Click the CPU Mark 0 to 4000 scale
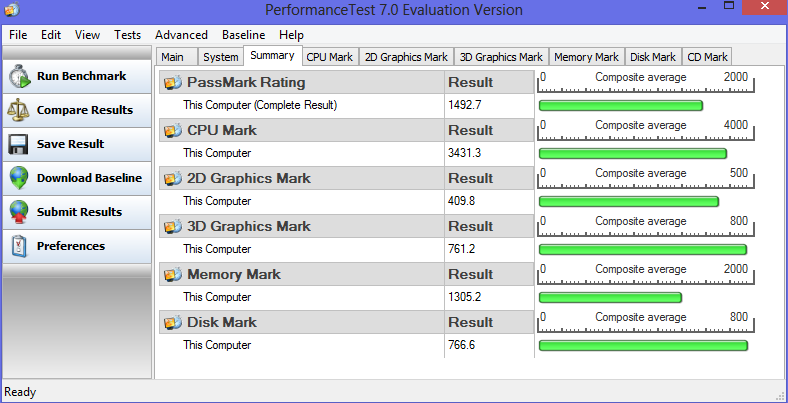The image size is (788, 403). (646, 130)
